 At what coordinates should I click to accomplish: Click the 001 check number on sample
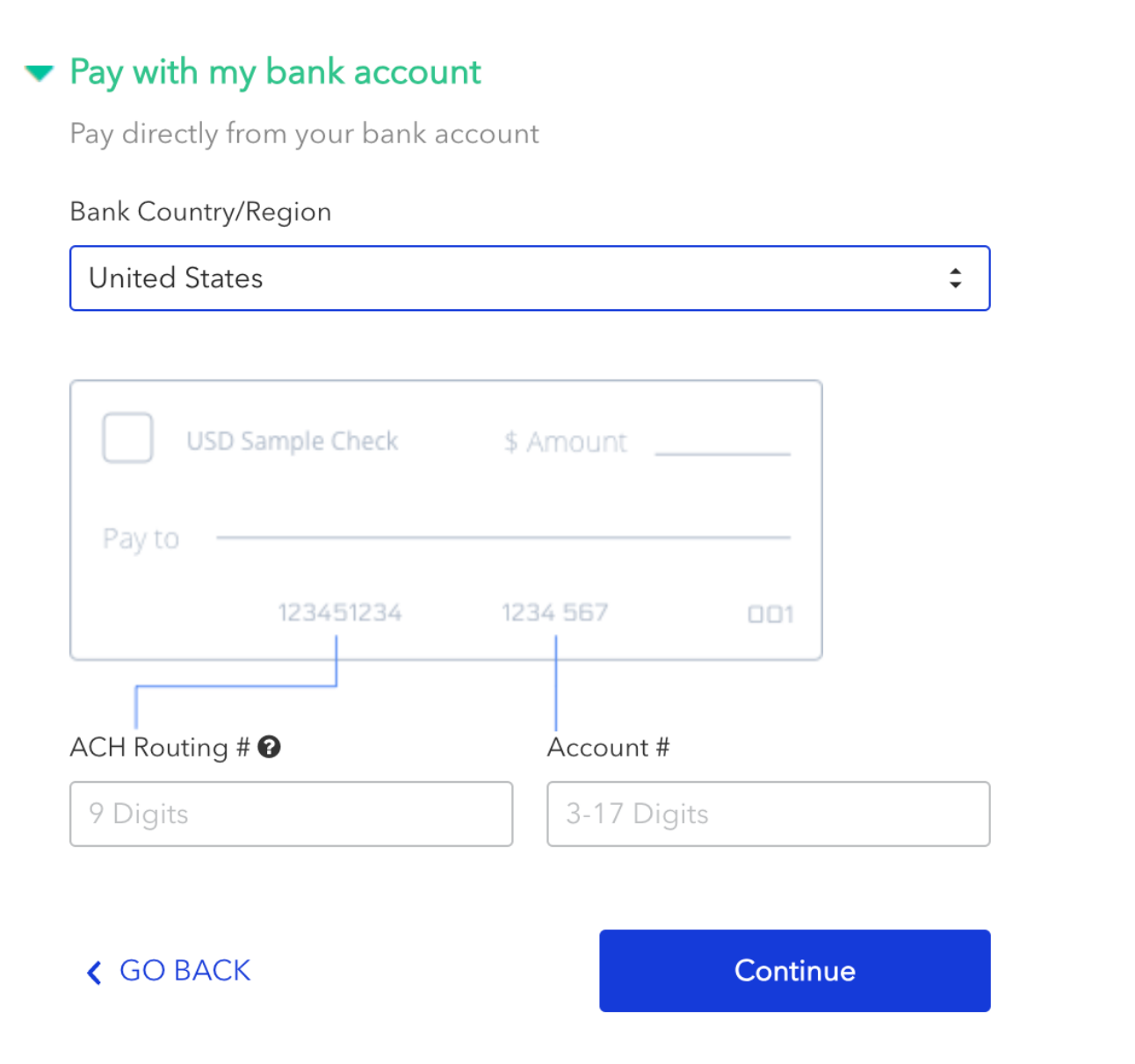tap(770, 614)
